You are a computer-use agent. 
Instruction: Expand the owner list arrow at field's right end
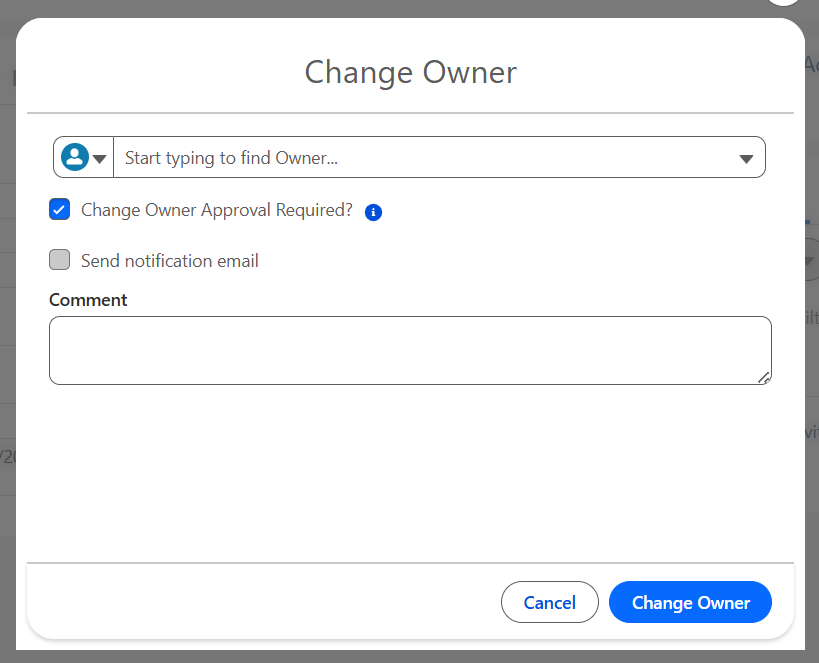point(746,158)
